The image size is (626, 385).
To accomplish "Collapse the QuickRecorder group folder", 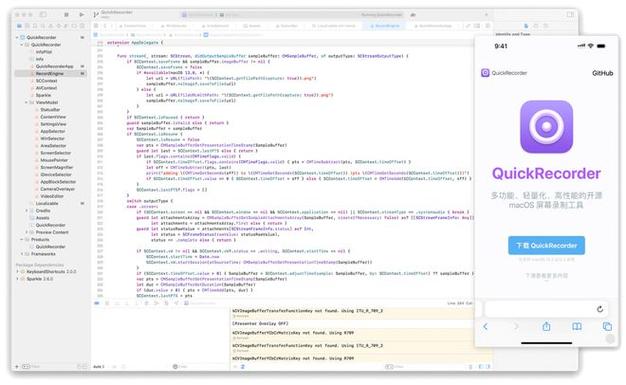I will [22, 44].
